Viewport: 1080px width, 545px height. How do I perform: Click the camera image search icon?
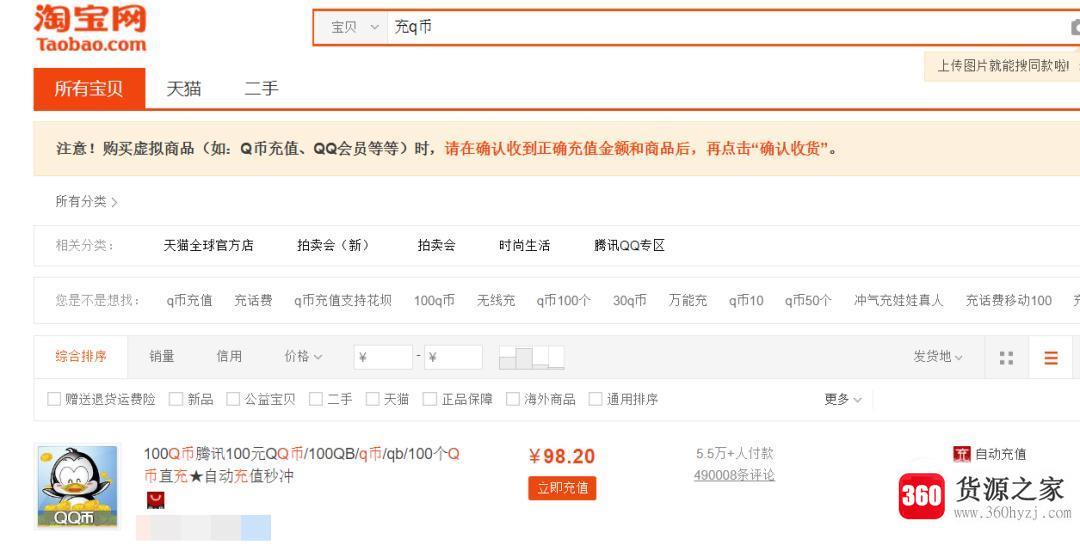(1075, 28)
